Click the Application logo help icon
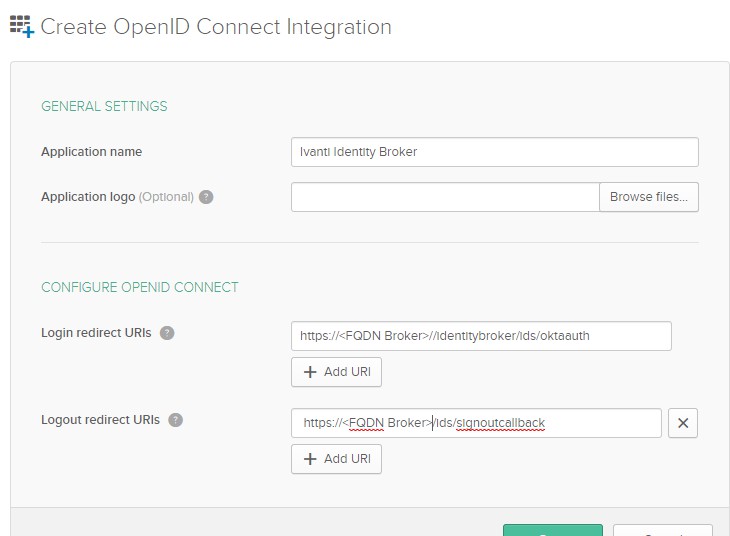 point(206,197)
